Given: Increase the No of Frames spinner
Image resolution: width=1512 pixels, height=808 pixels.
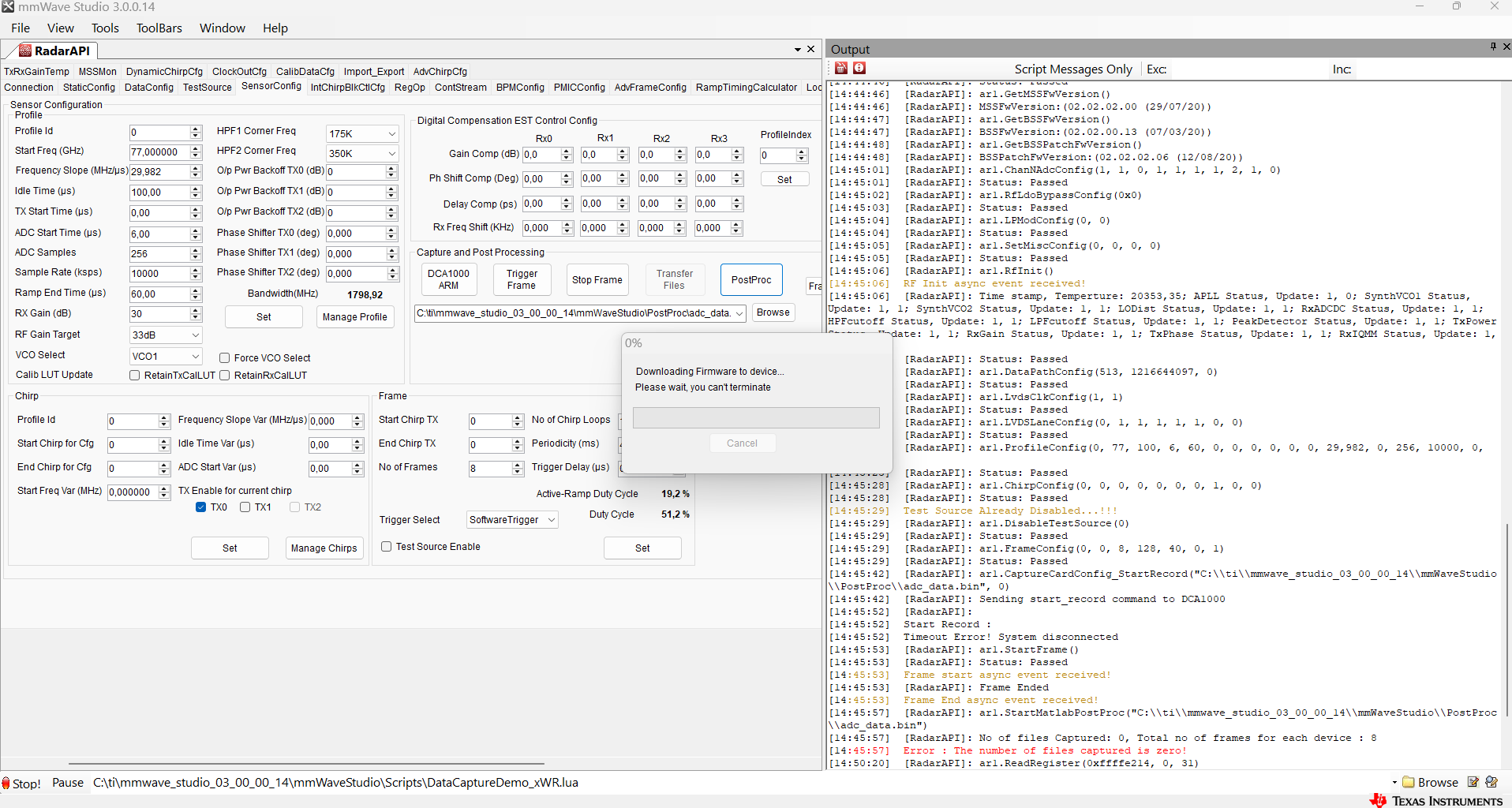Looking at the screenshot, I should 518,466.
